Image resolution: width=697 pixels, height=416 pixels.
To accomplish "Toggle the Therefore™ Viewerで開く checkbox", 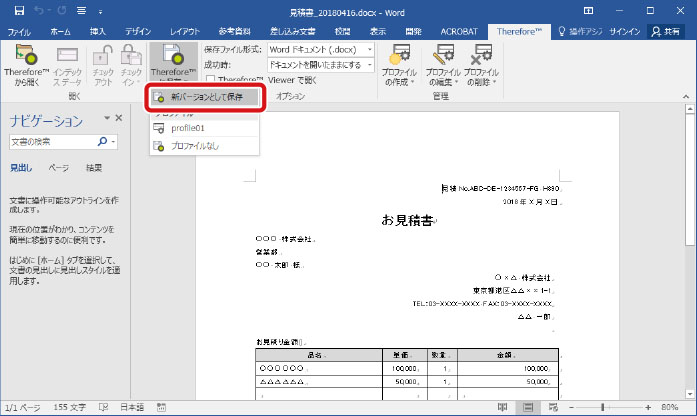I will (x=209, y=79).
